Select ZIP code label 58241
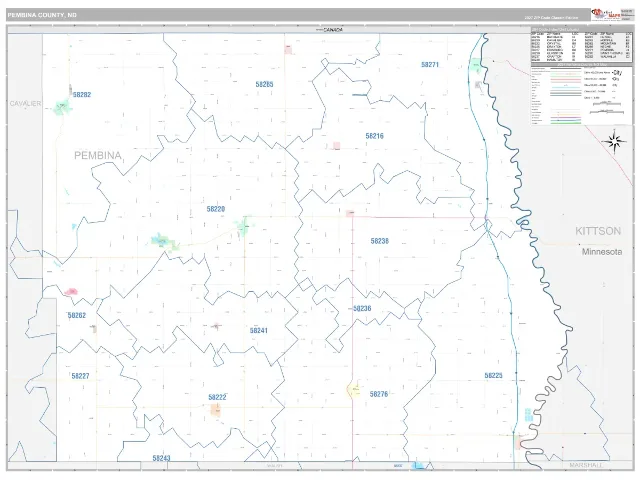 (259, 331)
